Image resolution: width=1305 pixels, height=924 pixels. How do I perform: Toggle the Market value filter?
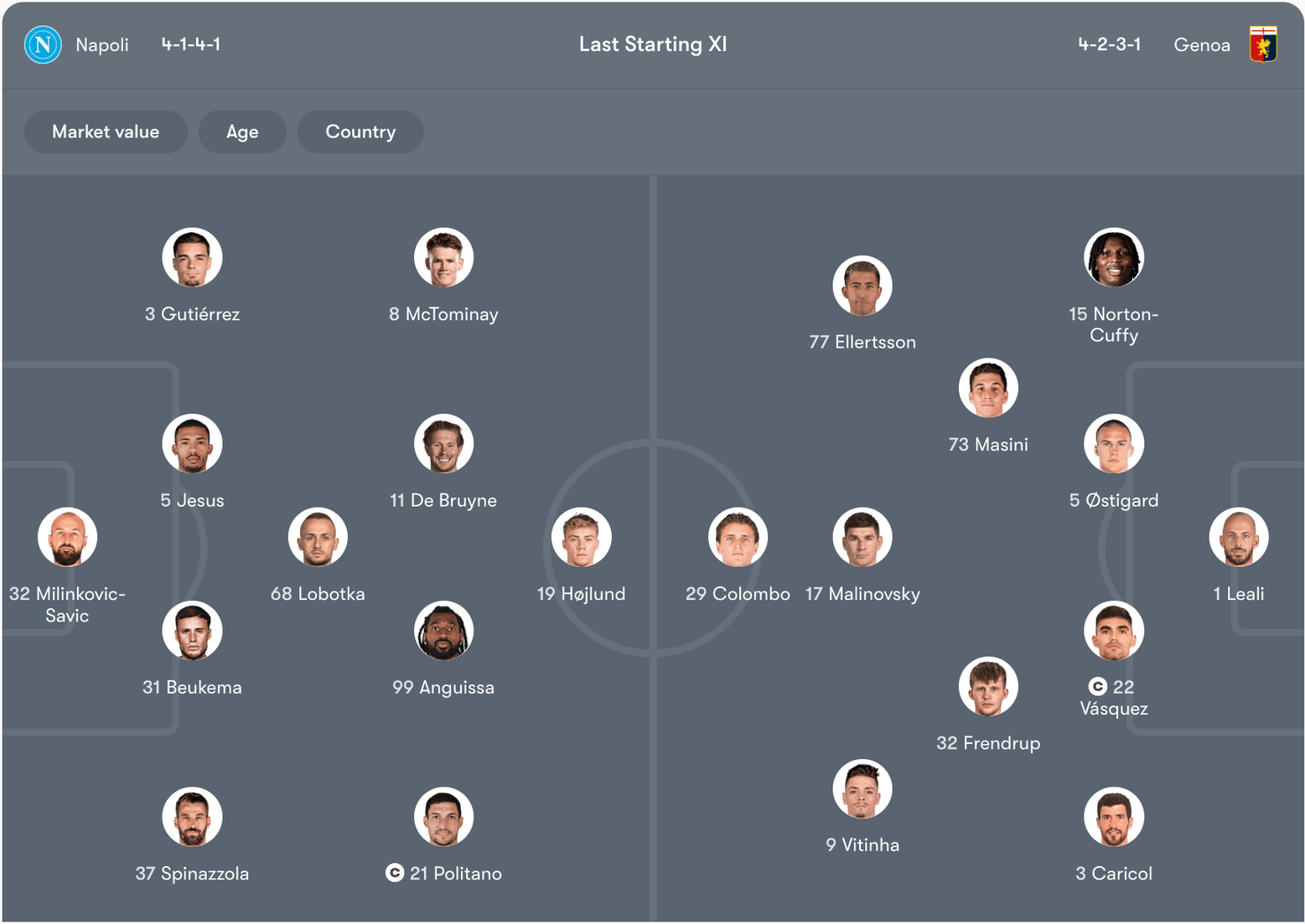pyautogui.click(x=106, y=132)
